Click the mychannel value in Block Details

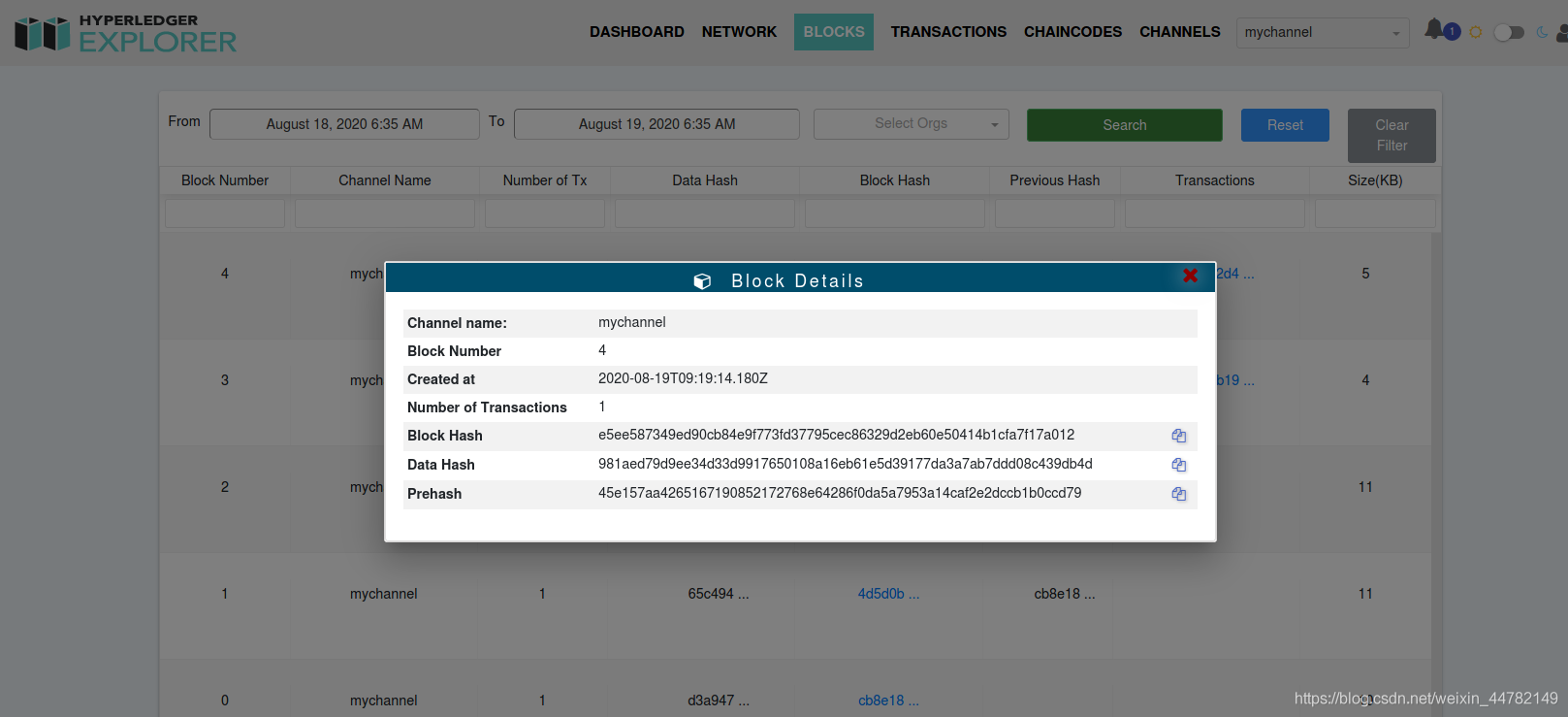[x=632, y=322]
